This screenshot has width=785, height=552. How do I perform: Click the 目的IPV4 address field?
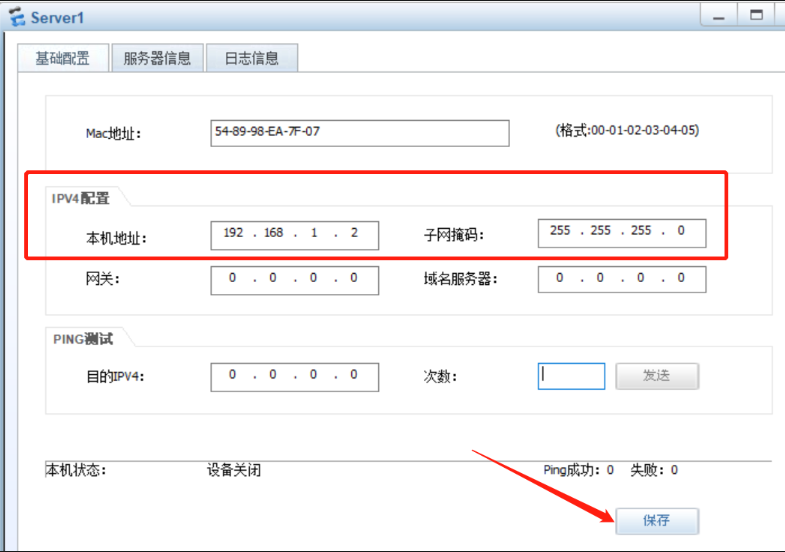point(294,377)
